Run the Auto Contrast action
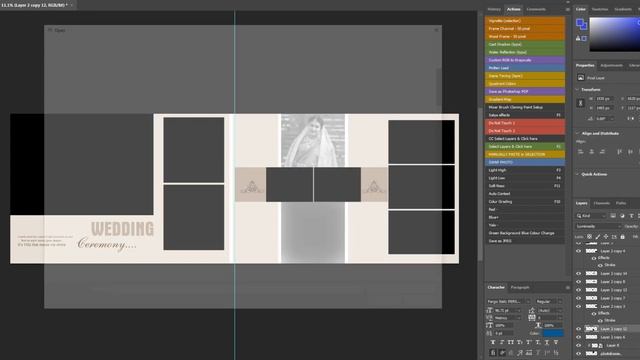Image resolution: width=640 pixels, height=360 pixels. point(525,193)
